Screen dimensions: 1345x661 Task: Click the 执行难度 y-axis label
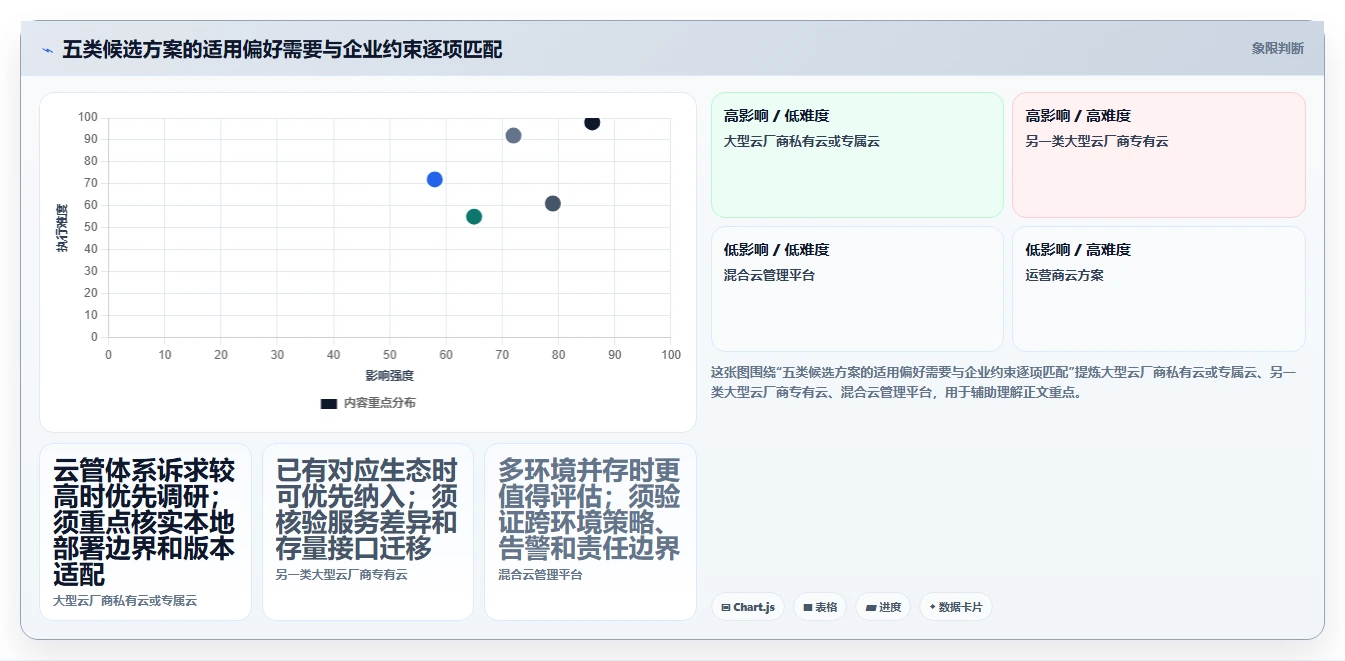coord(62,228)
